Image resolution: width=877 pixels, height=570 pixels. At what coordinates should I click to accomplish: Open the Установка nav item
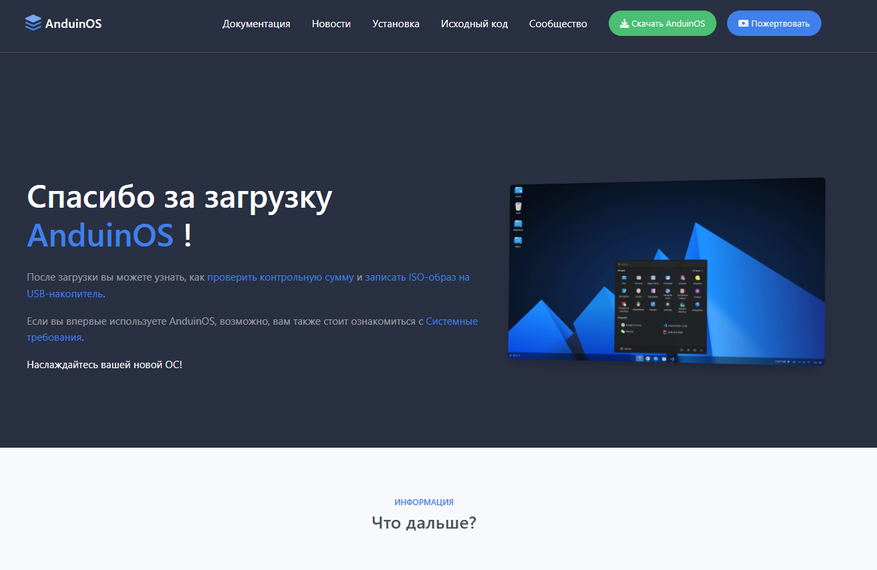(395, 23)
